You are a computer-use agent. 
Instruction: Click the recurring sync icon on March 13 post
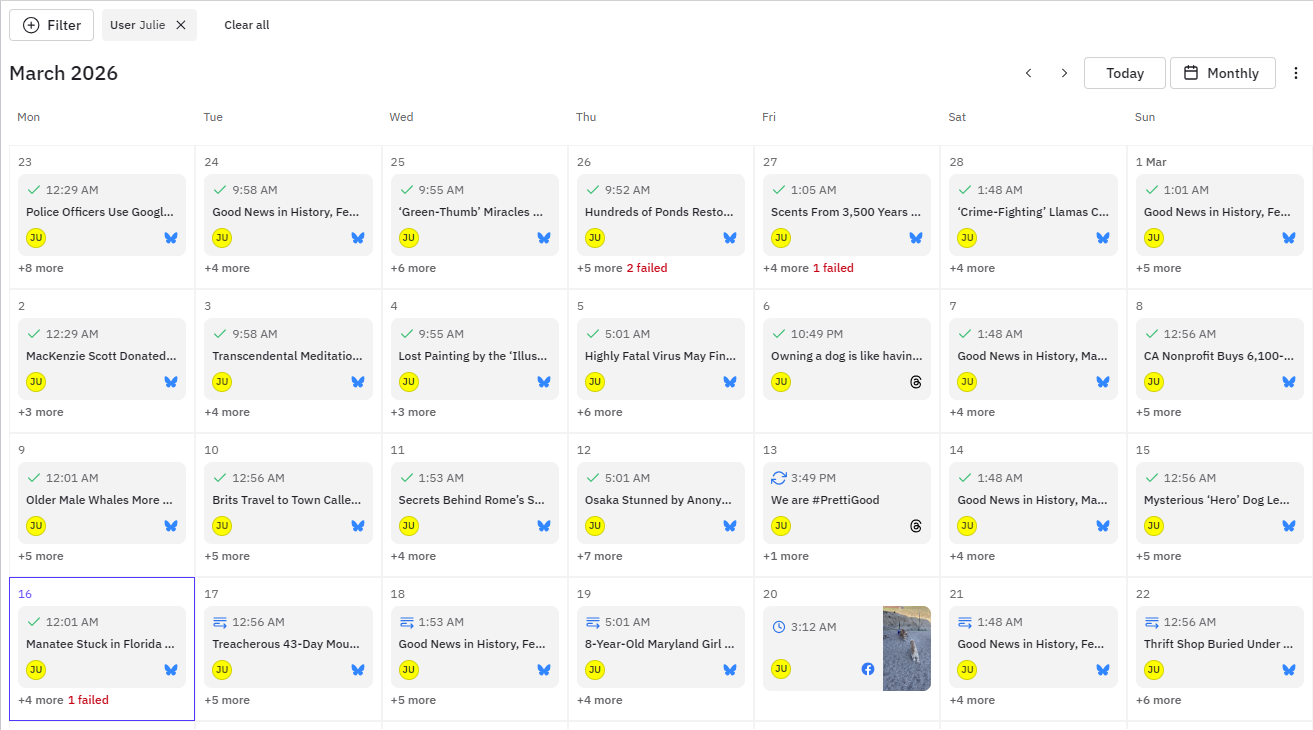point(779,478)
